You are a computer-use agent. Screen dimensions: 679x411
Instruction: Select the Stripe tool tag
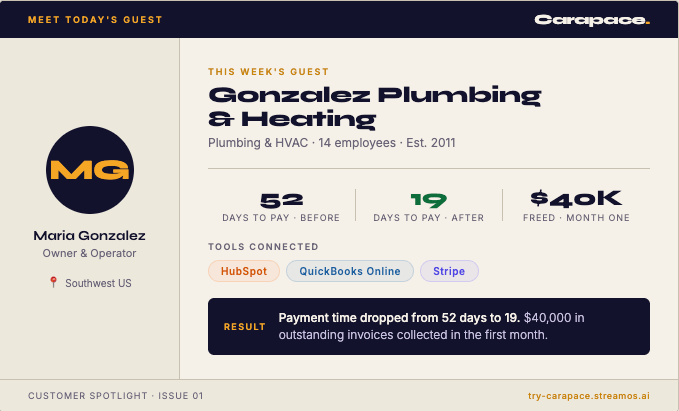point(449,271)
